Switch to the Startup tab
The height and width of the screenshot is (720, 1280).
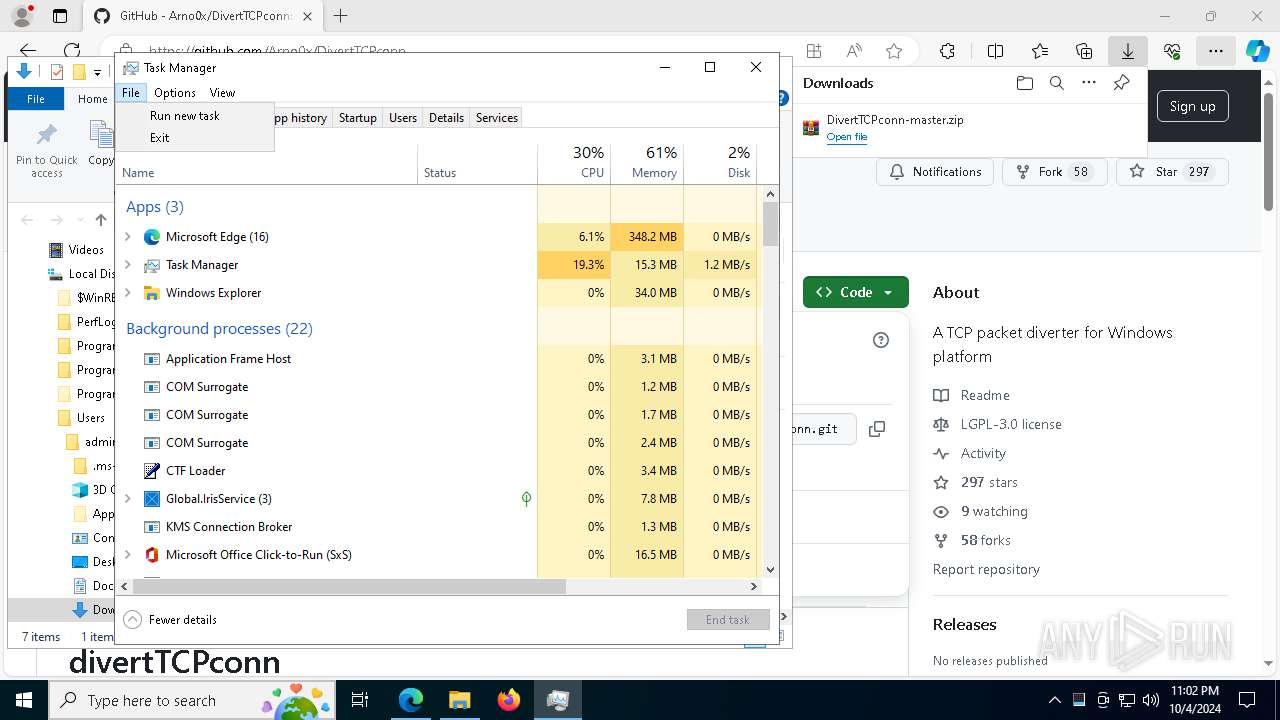(x=357, y=118)
